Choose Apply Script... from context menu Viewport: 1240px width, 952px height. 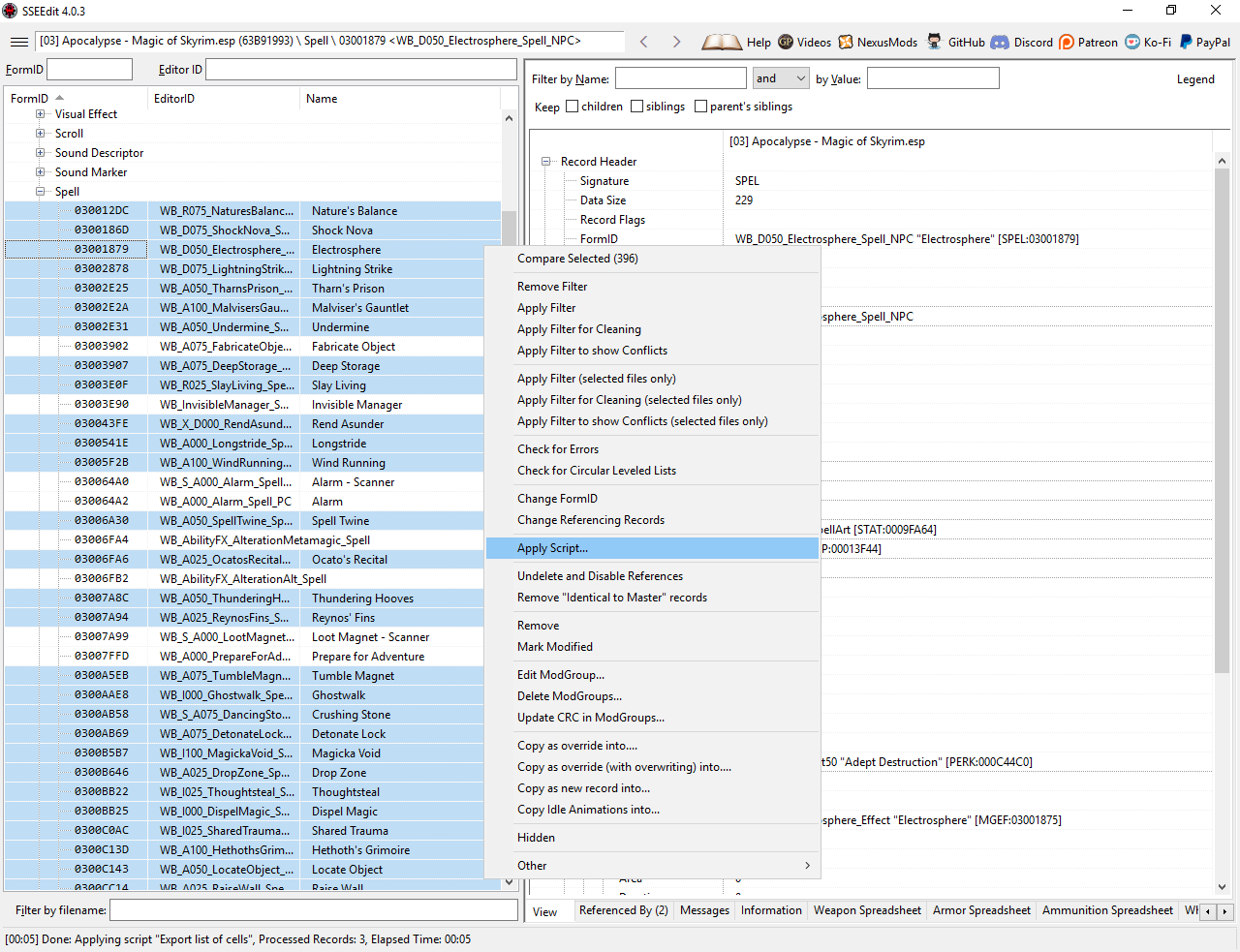[x=552, y=548]
